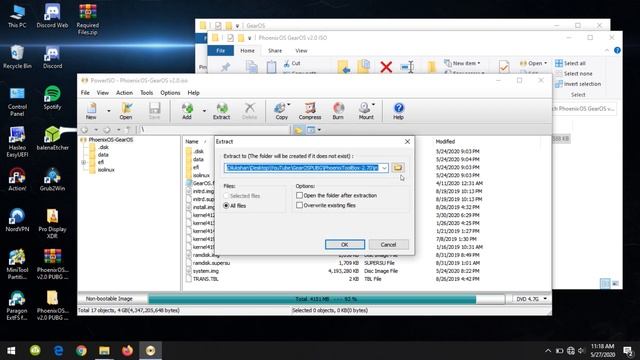The height and width of the screenshot is (360, 640).
Task: Open the Options menu
Action: click(170, 93)
